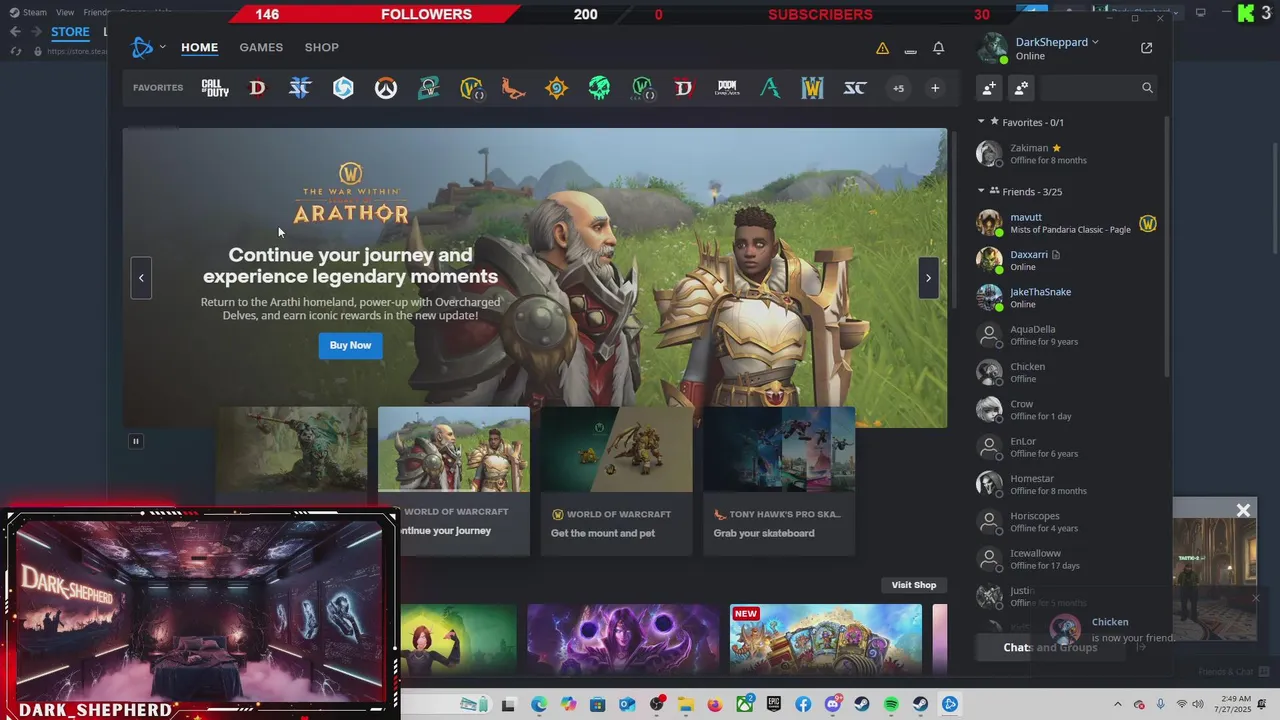Click the Buy Now button
1280x720 pixels.
point(350,345)
